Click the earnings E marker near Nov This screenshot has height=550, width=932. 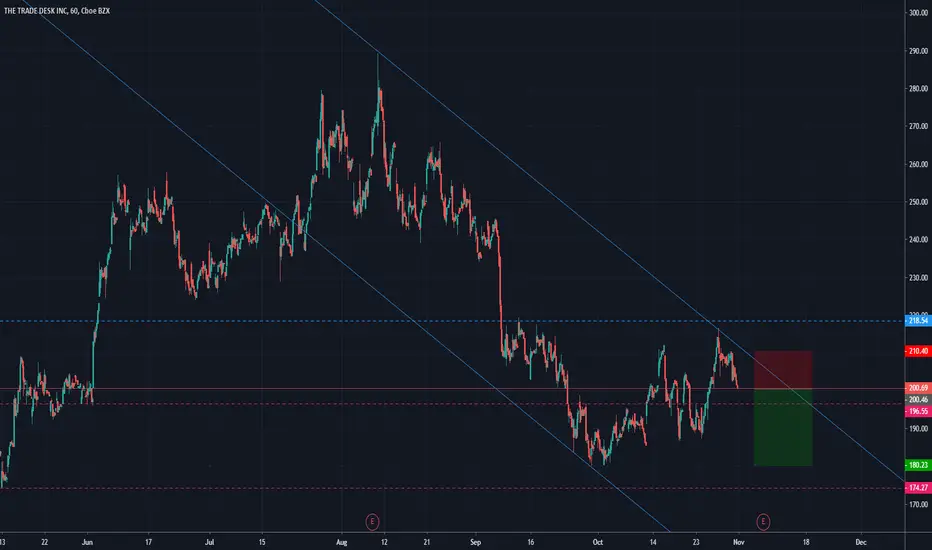[x=763, y=522]
